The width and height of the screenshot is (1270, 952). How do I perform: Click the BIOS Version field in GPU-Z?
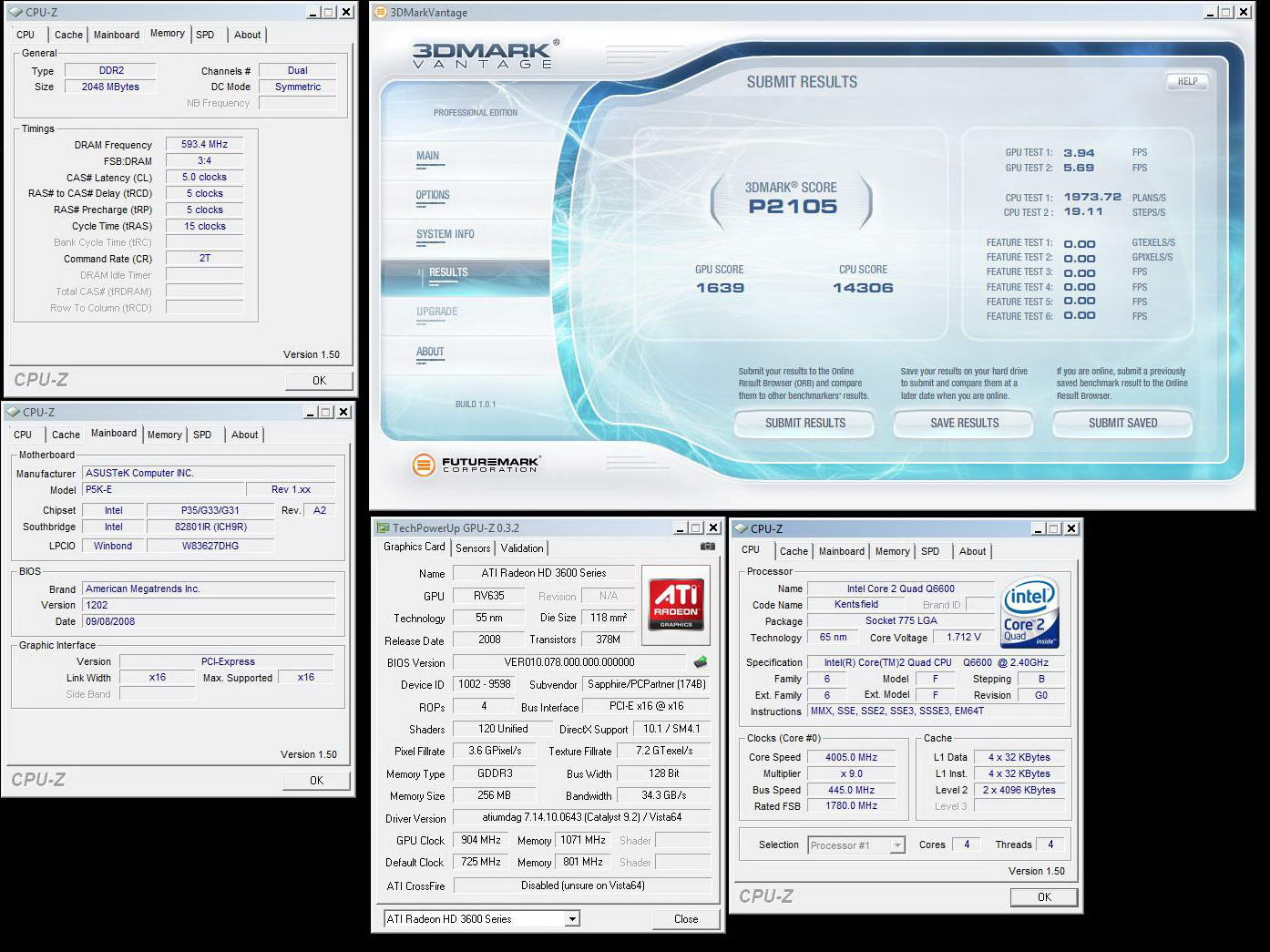coord(569,662)
